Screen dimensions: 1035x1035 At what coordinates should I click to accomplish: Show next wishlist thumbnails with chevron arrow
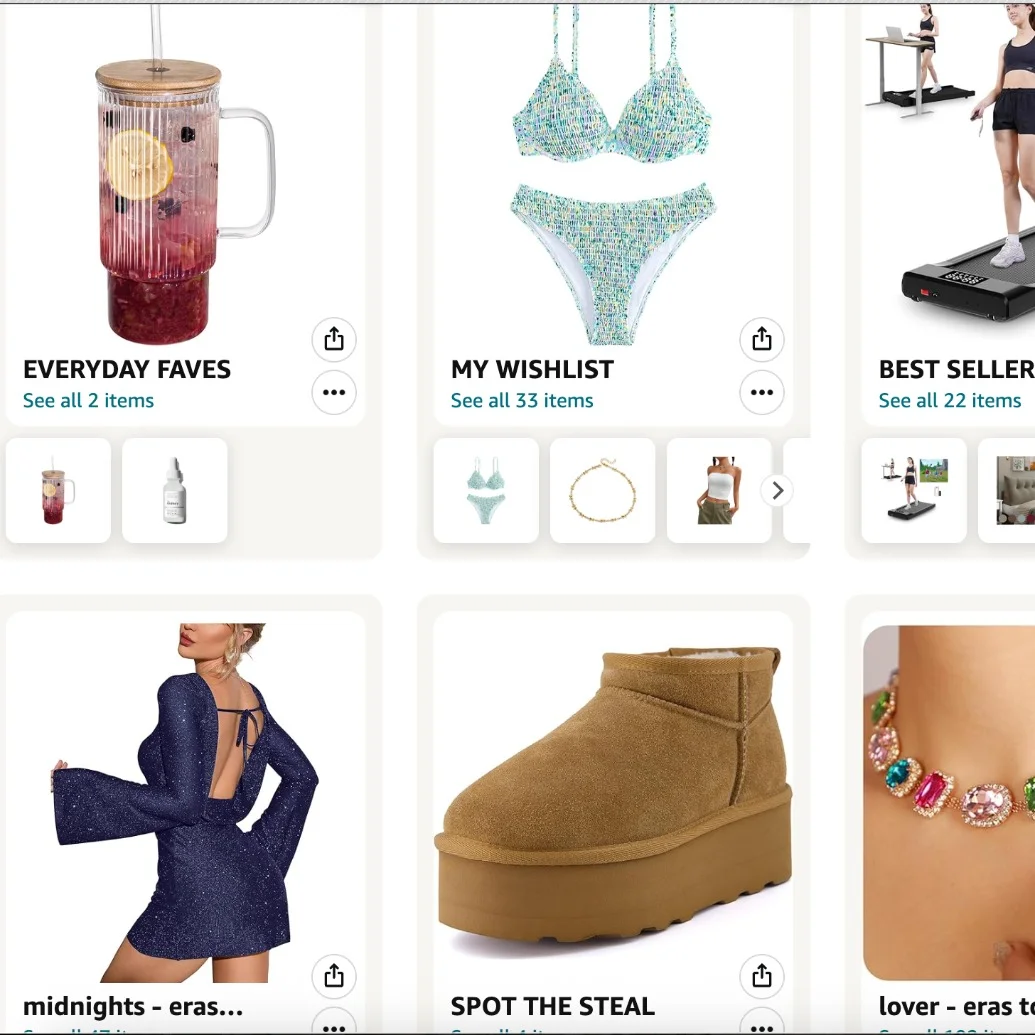[x=778, y=490]
